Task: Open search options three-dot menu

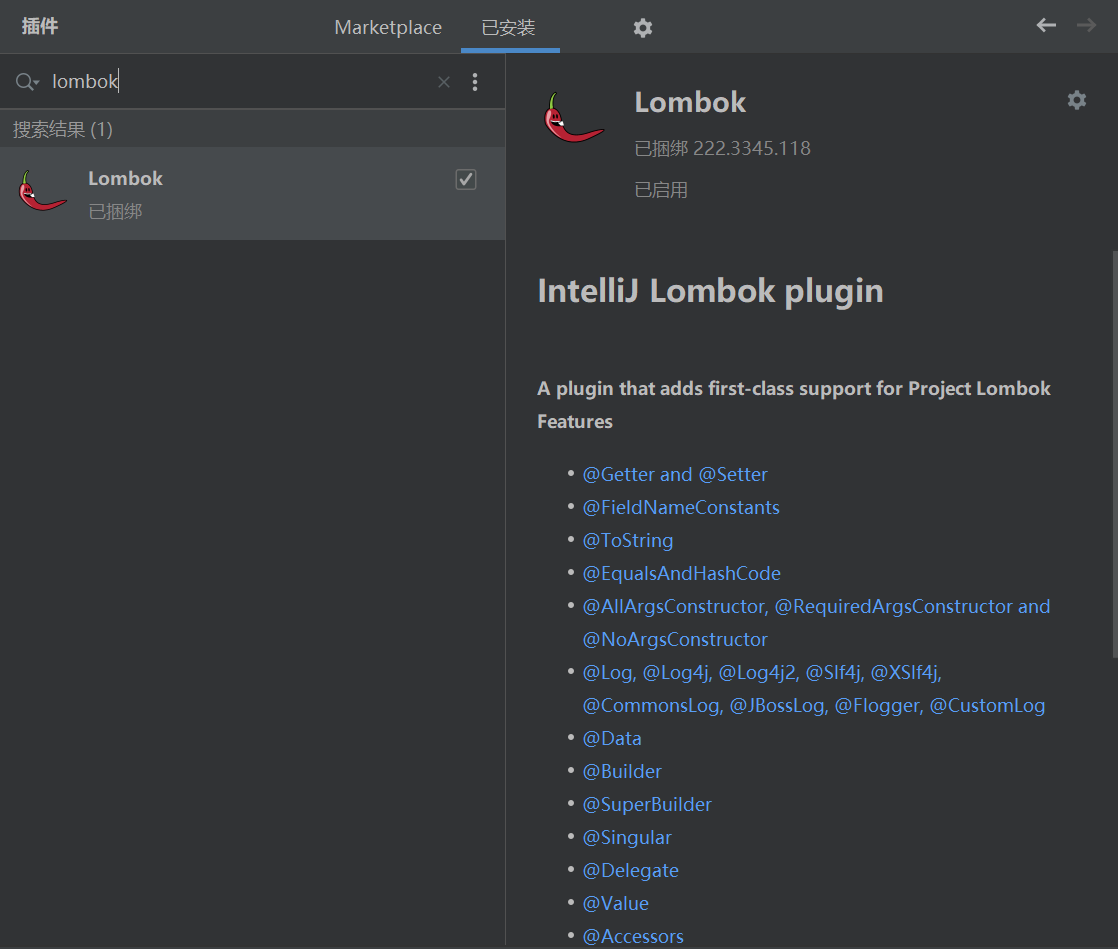Action: point(475,82)
